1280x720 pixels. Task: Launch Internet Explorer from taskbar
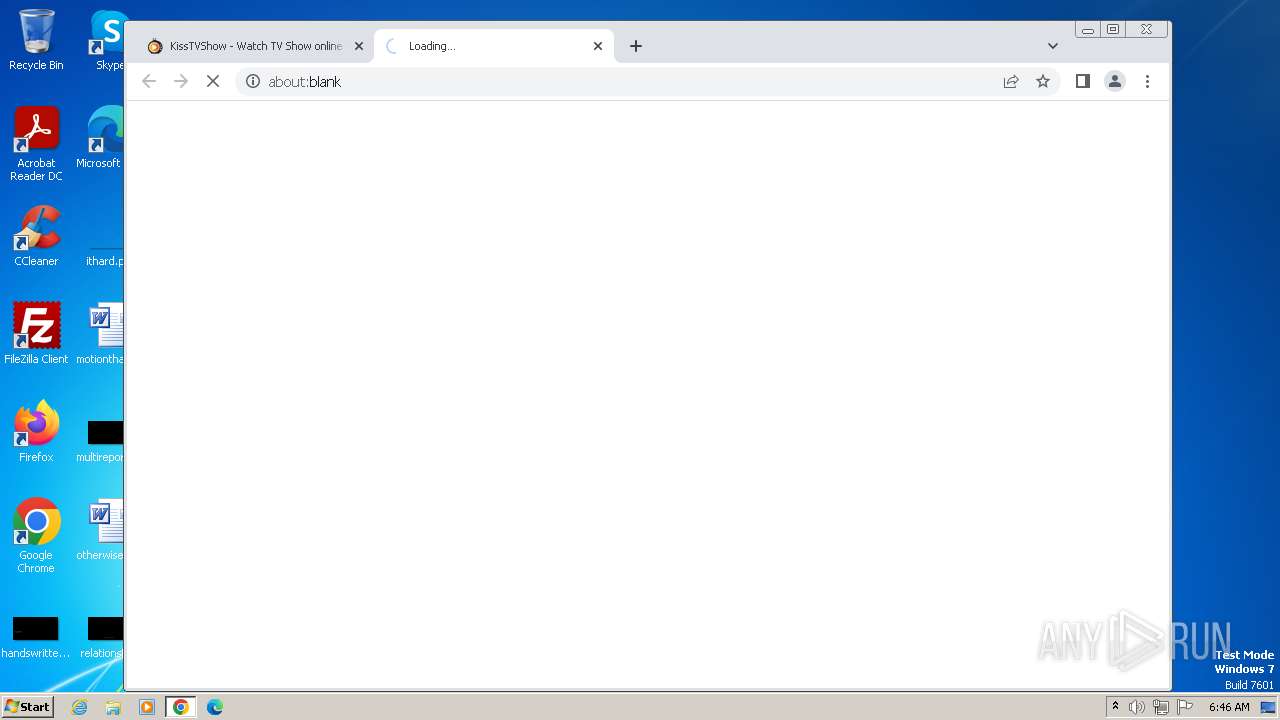80,707
